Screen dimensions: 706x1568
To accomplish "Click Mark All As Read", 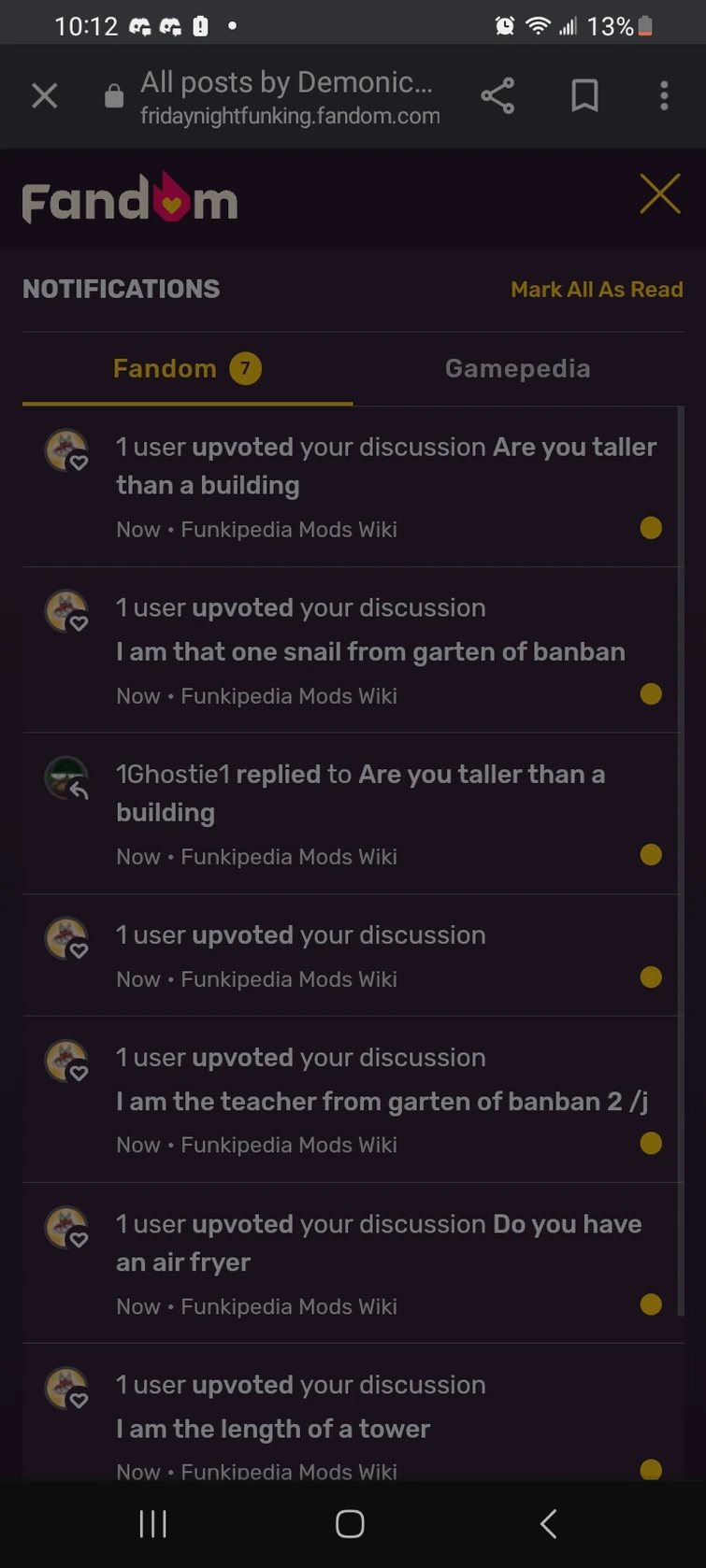I will click(597, 289).
